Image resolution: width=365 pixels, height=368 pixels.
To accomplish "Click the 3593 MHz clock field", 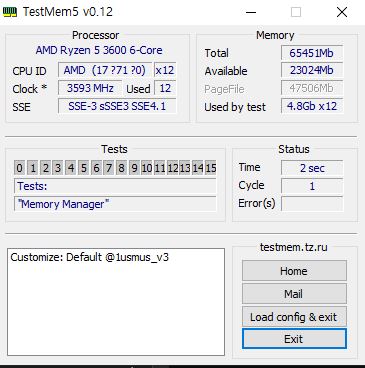I will (x=90, y=88).
